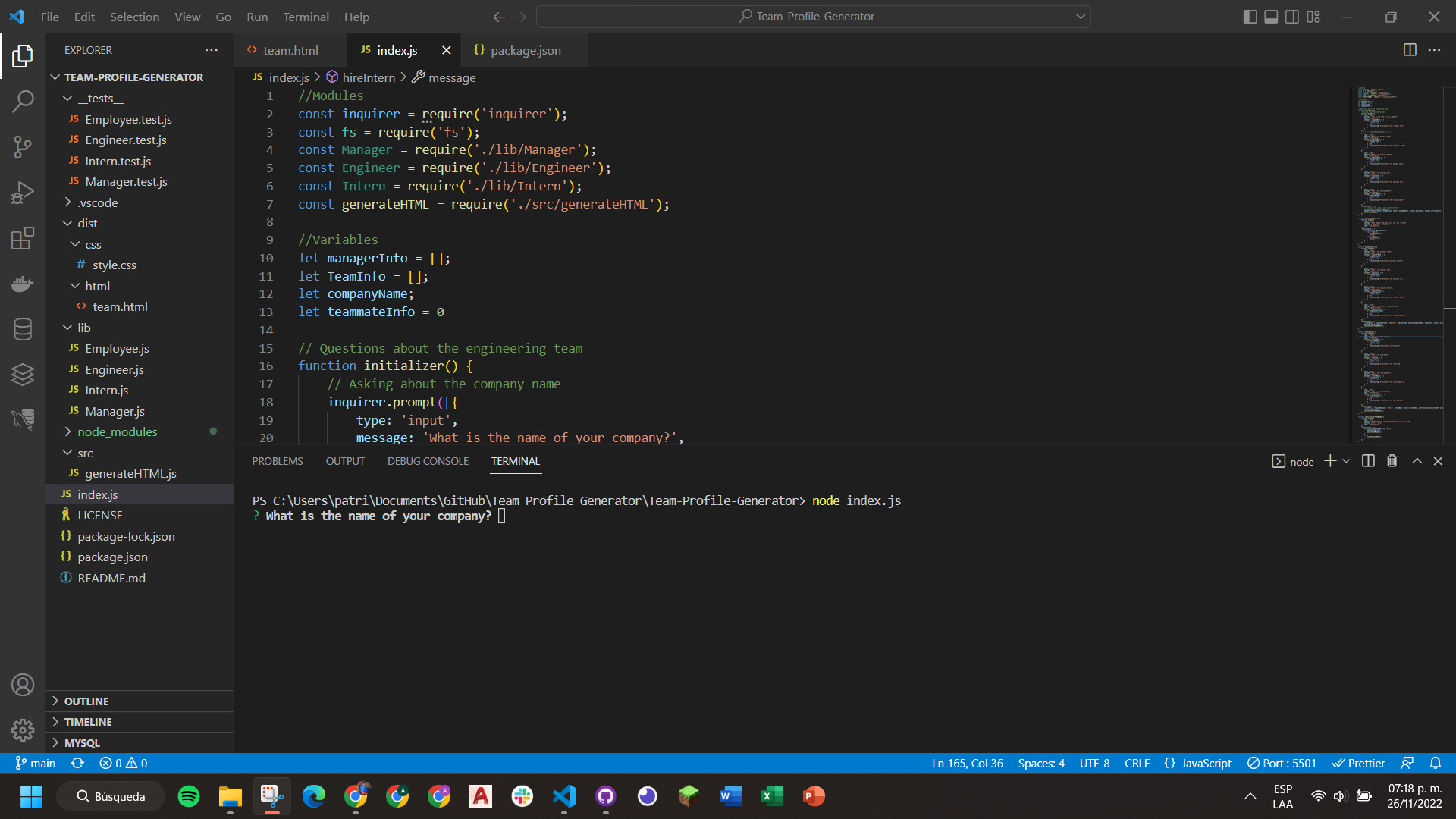The width and height of the screenshot is (1456, 819).
Task: Expand the node_modules folder
Action: click(118, 431)
